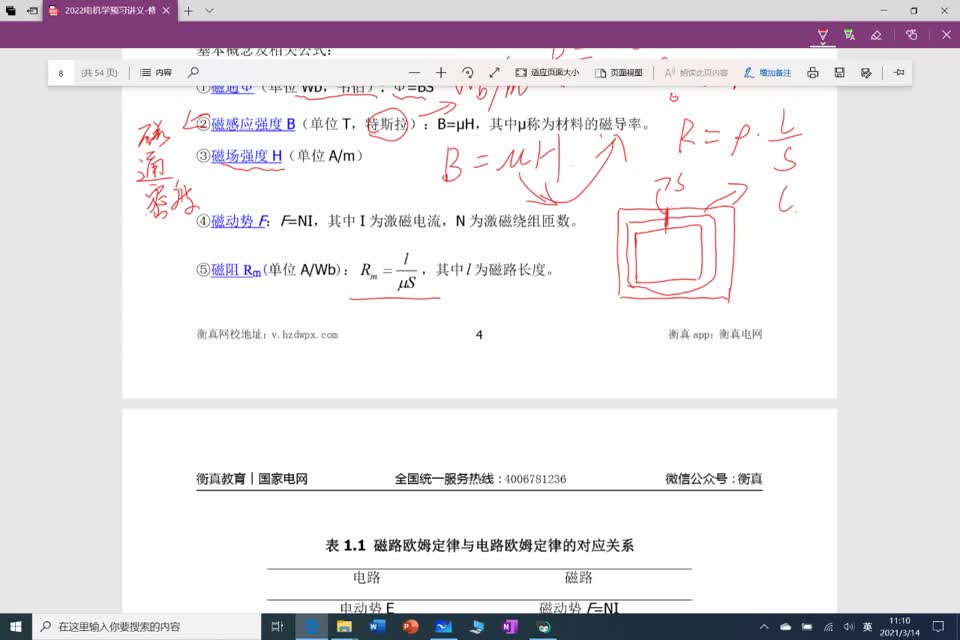Screen dimensions: 960x640
Task: Enter full screen via diagonal arrows icon
Action: point(494,72)
